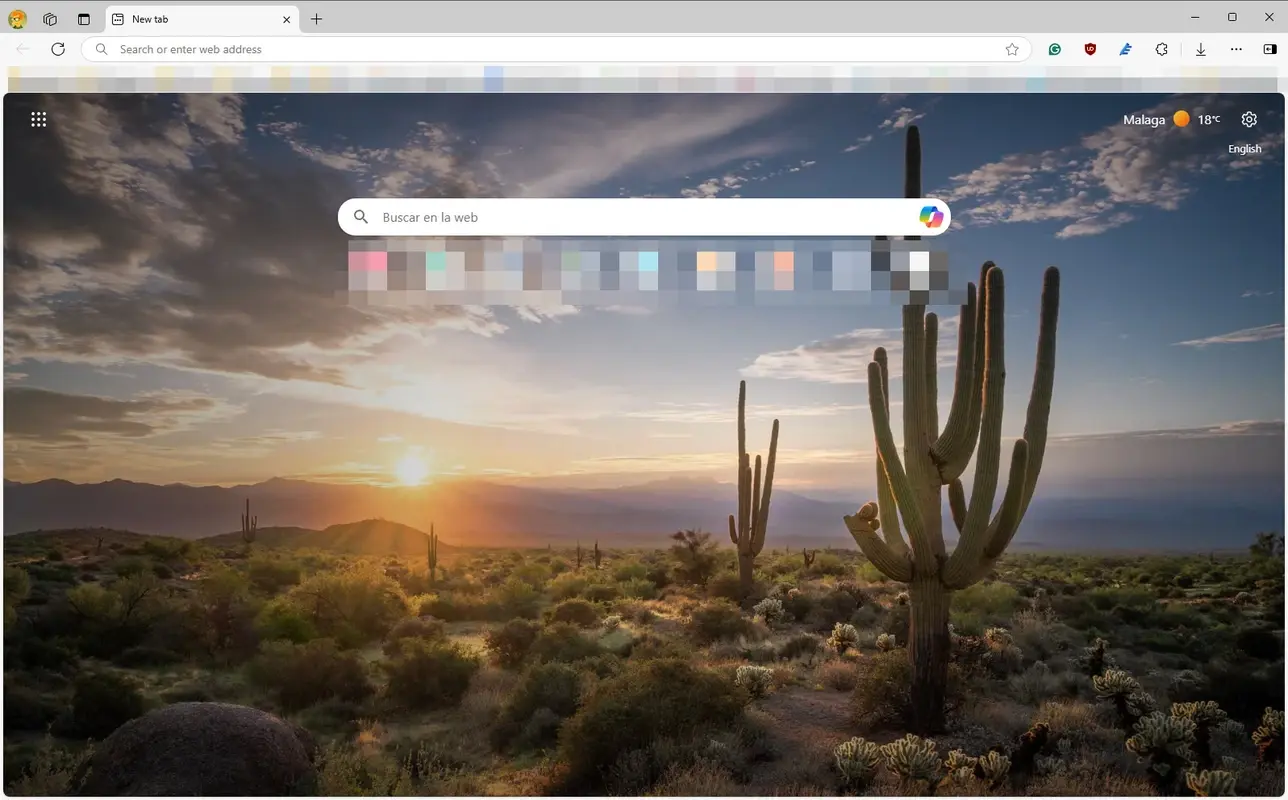This screenshot has height=800, width=1288.
Task: Click the Buscar en la web search field
Action: (600, 216)
